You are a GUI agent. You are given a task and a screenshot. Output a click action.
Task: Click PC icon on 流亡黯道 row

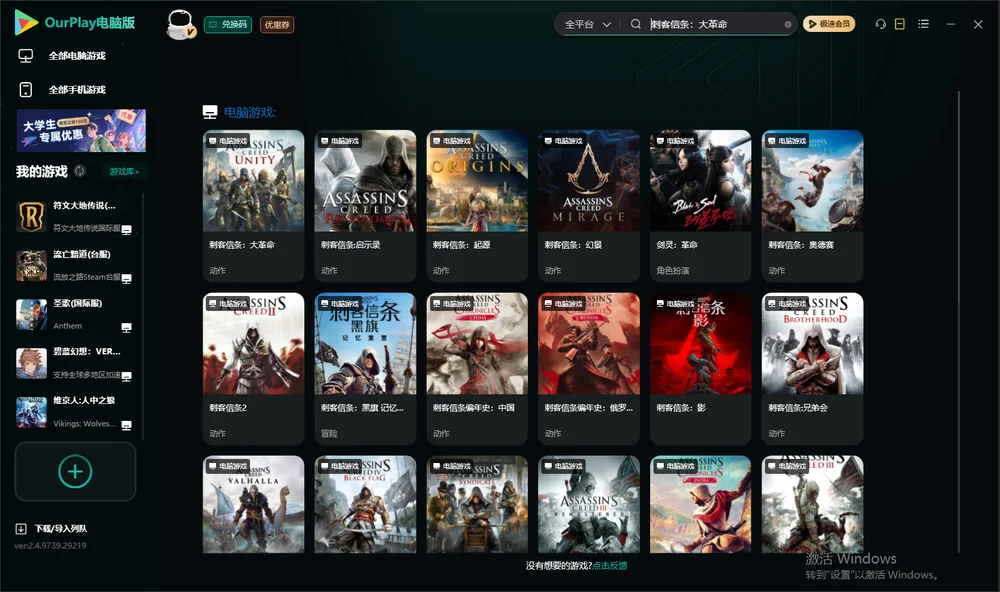pyautogui.click(x=126, y=278)
